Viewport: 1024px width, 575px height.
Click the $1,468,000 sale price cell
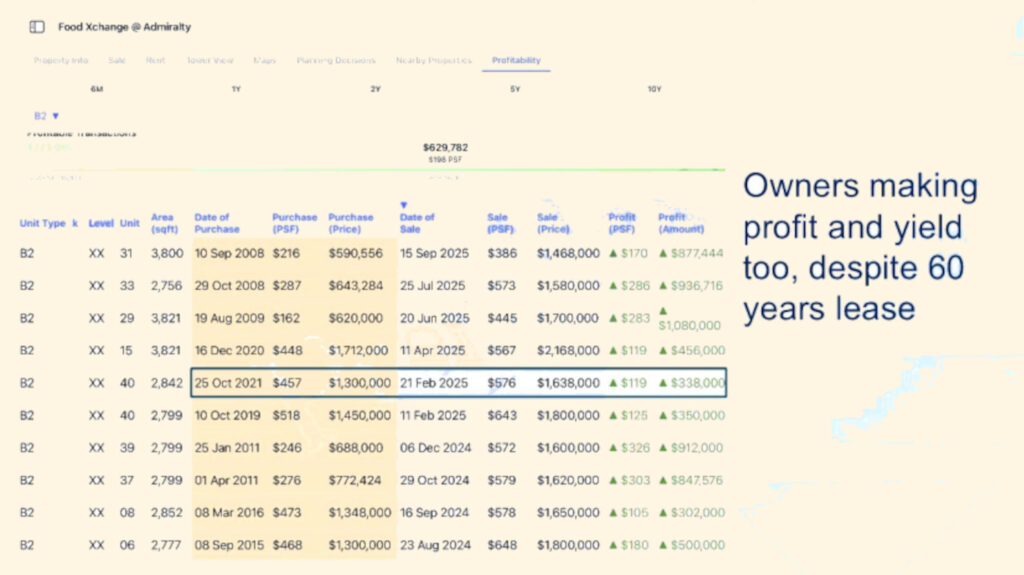pyautogui.click(x=568, y=254)
